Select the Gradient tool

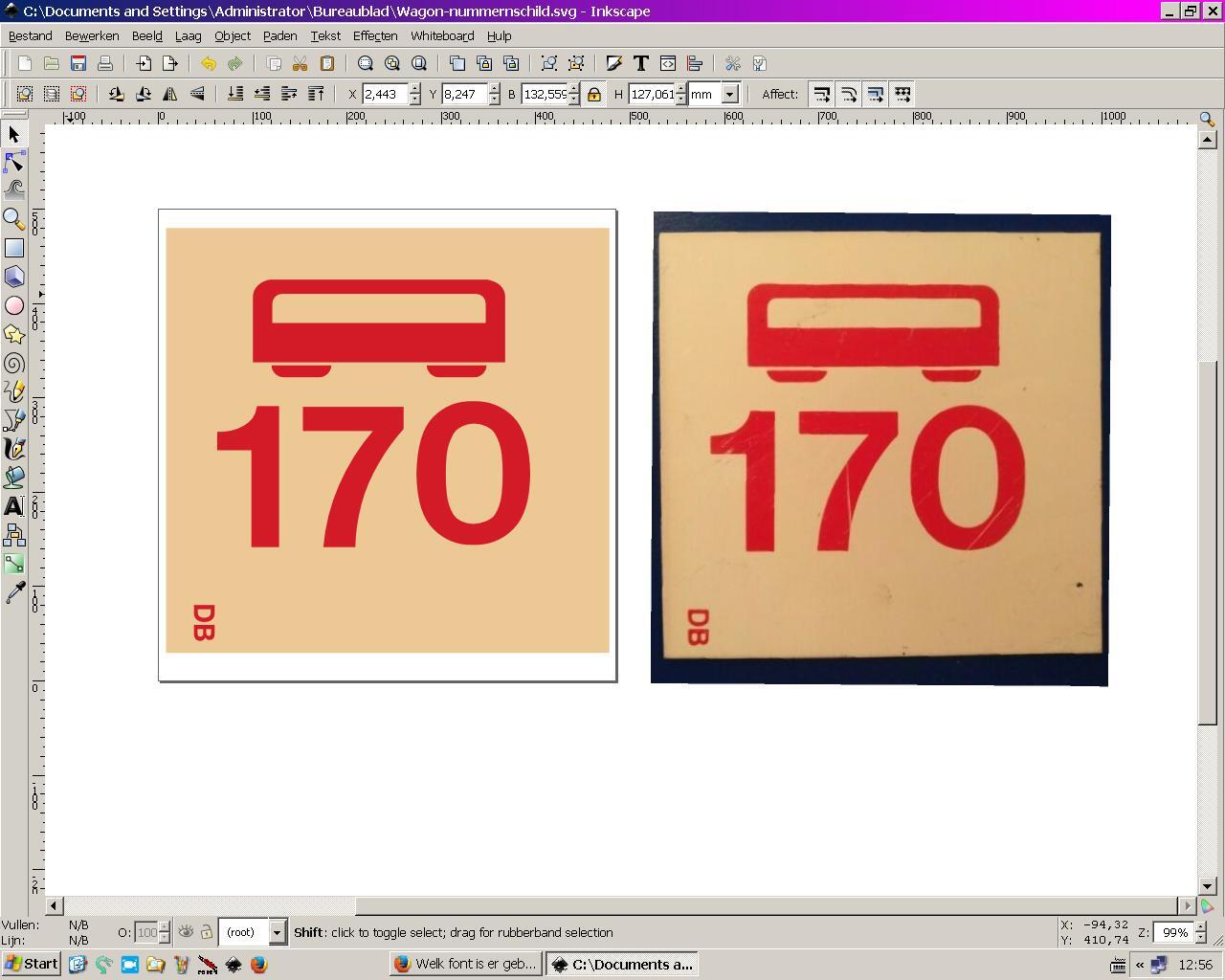coord(14,564)
